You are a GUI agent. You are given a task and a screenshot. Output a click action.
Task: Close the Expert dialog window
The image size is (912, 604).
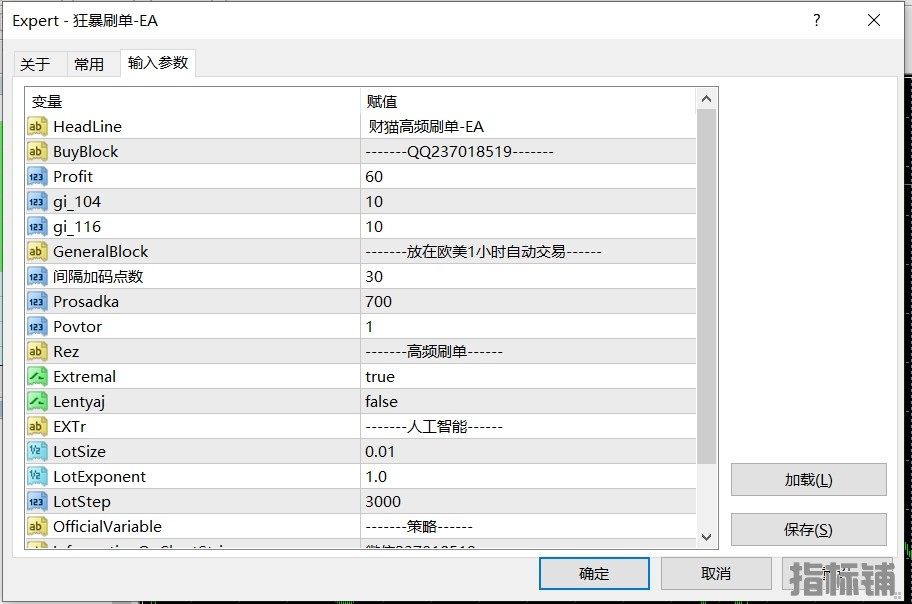pyautogui.click(x=874, y=20)
